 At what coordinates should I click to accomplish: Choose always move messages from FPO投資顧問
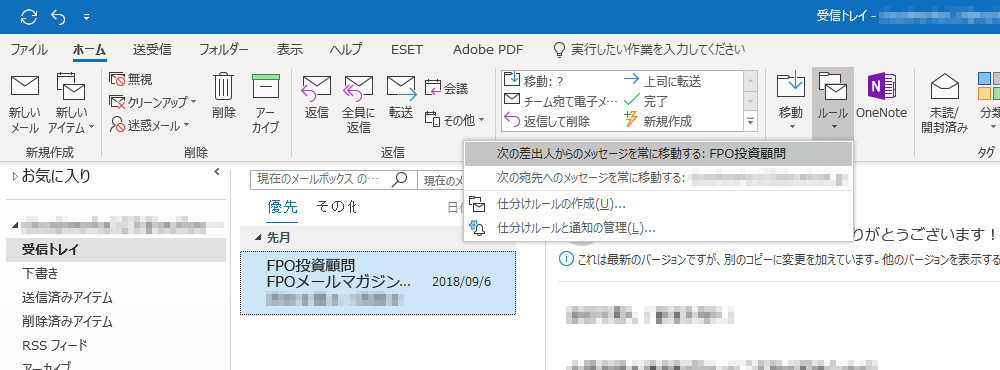(658, 154)
